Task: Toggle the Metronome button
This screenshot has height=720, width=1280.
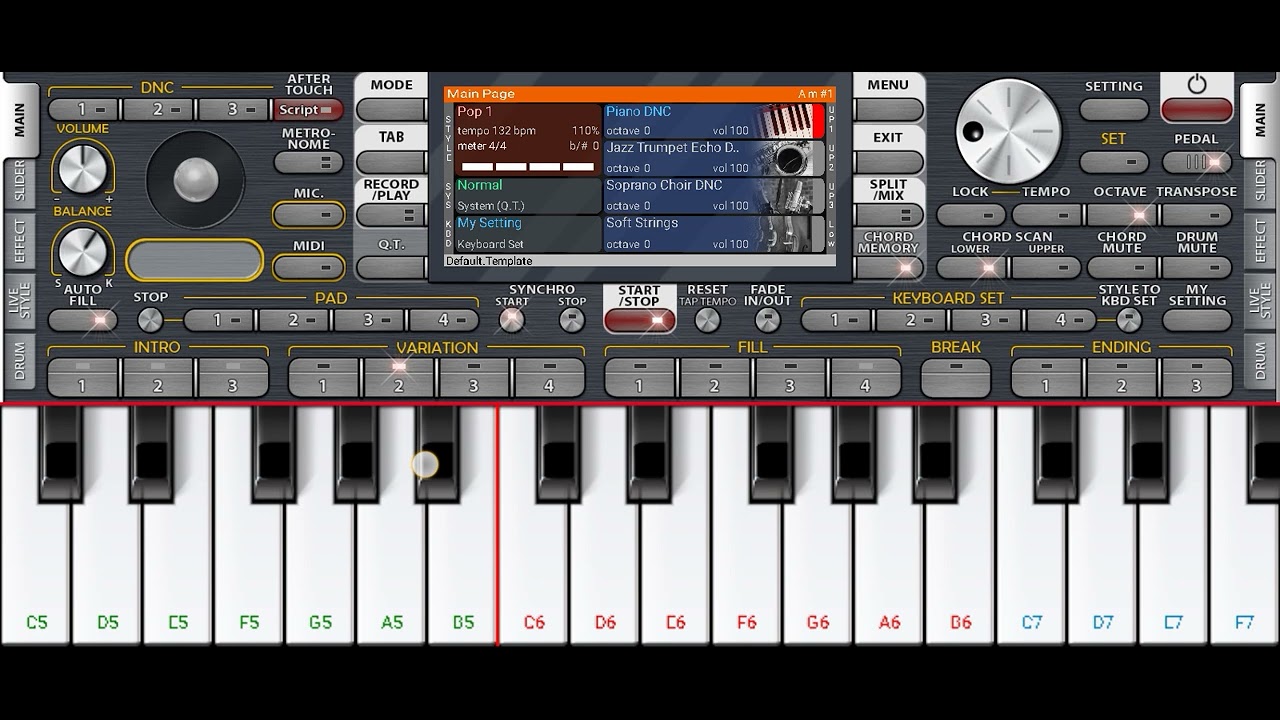Action: pos(309,162)
